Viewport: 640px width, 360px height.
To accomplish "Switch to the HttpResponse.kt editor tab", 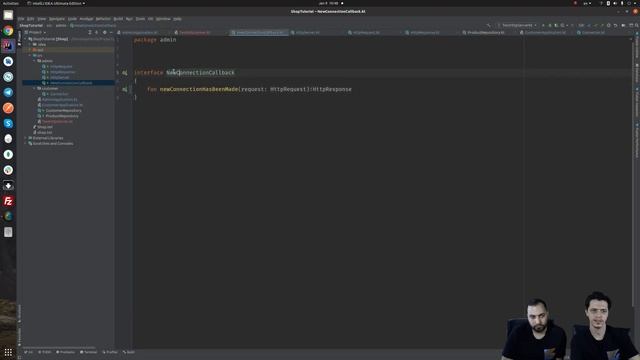I will (424, 32).
